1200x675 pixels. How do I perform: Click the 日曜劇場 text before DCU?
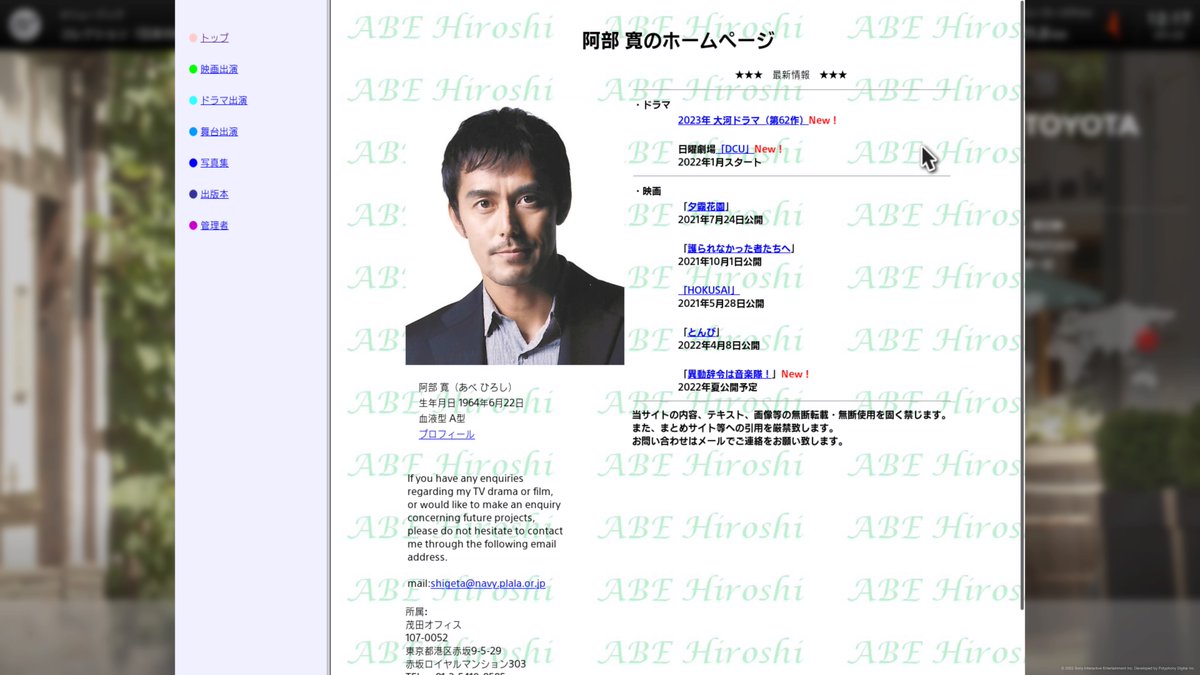[x=698, y=149]
